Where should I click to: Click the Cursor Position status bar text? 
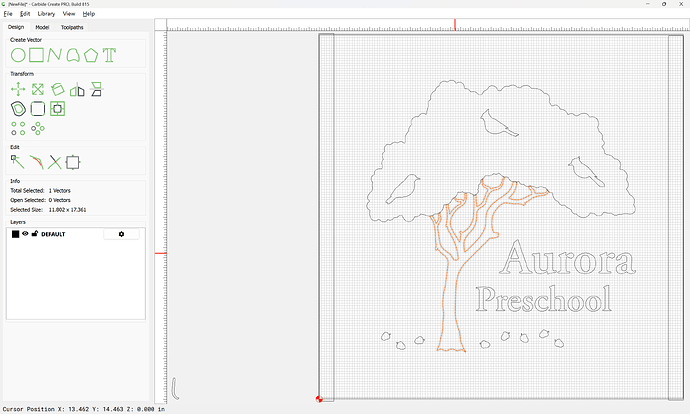point(84,409)
